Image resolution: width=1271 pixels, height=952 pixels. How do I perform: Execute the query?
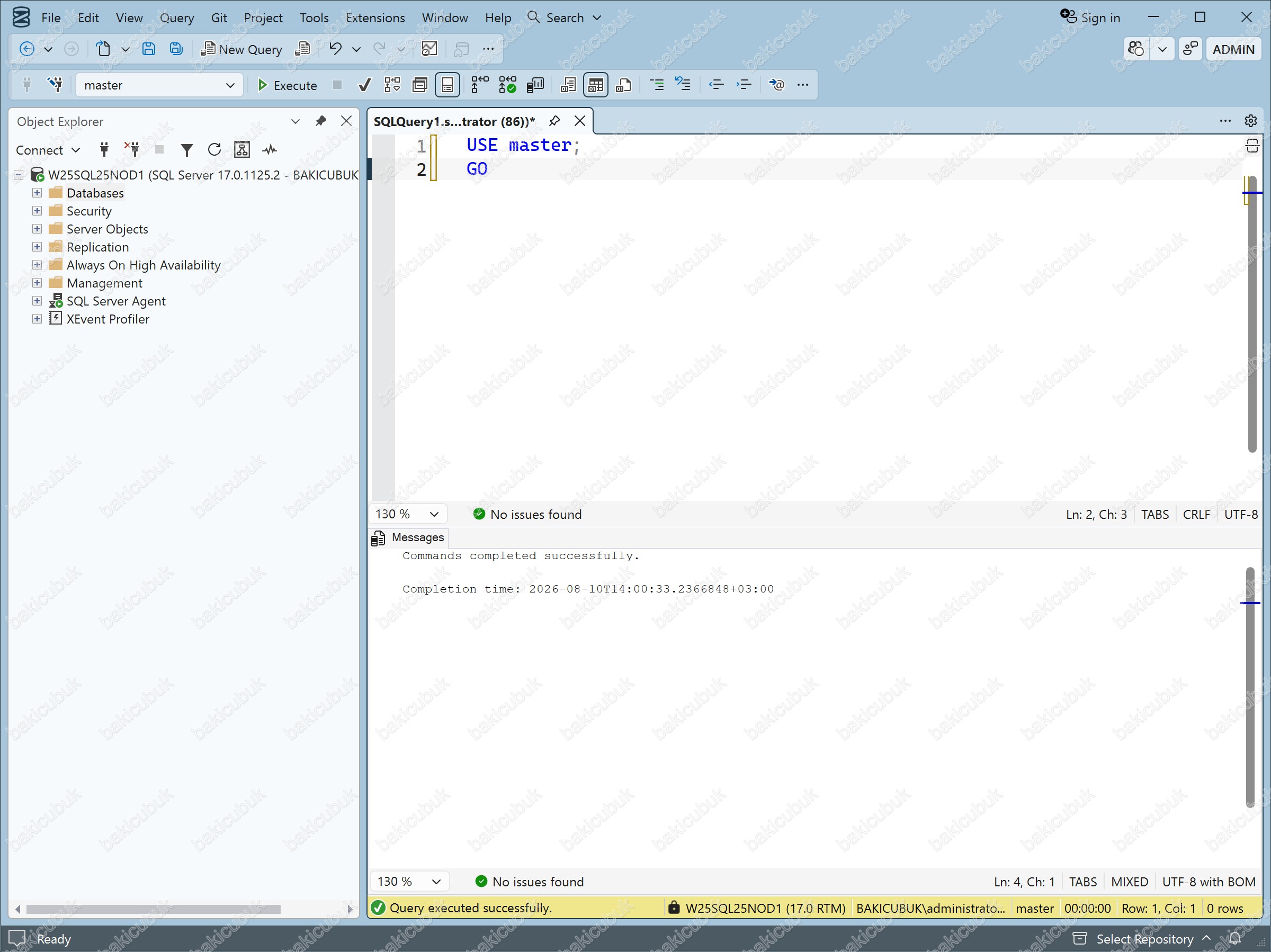pos(287,85)
